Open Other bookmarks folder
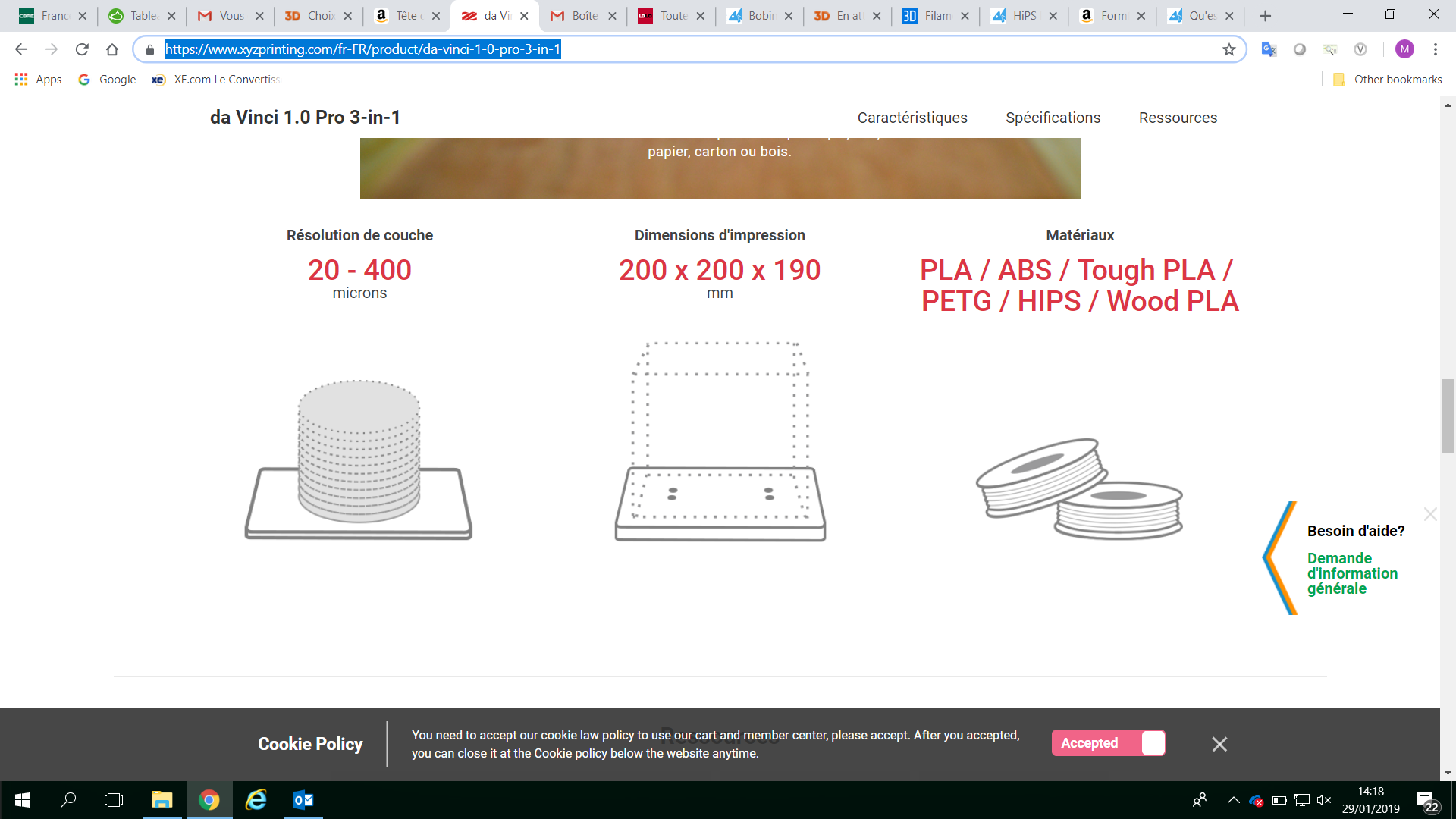Image resolution: width=1456 pixels, height=819 pixels. click(1388, 80)
